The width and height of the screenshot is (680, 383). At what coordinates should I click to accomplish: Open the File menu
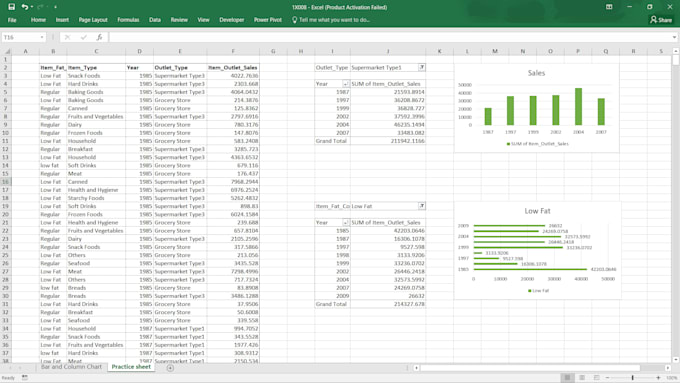(x=12, y=20)
